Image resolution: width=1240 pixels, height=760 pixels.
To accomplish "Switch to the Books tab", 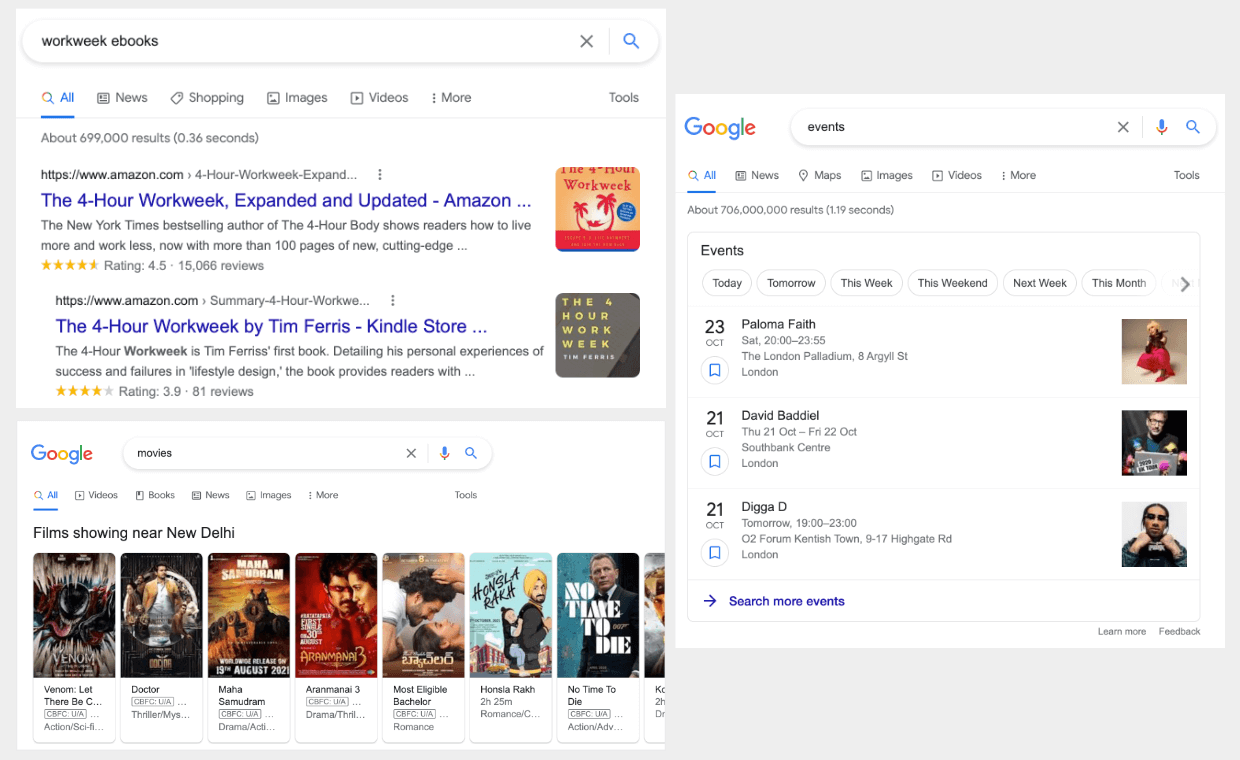I will (x=155, y=495).
